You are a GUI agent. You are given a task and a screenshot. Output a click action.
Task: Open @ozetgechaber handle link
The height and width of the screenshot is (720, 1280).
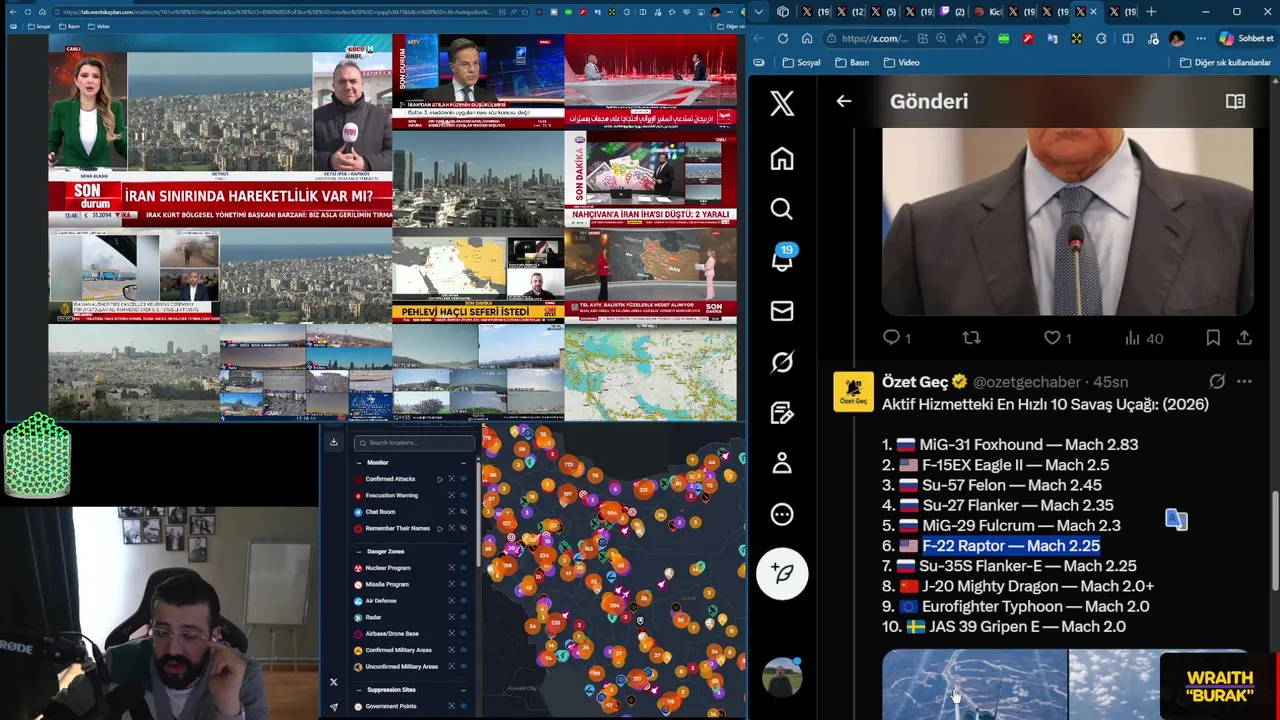pyautogui.click(x=1027, y=382)
